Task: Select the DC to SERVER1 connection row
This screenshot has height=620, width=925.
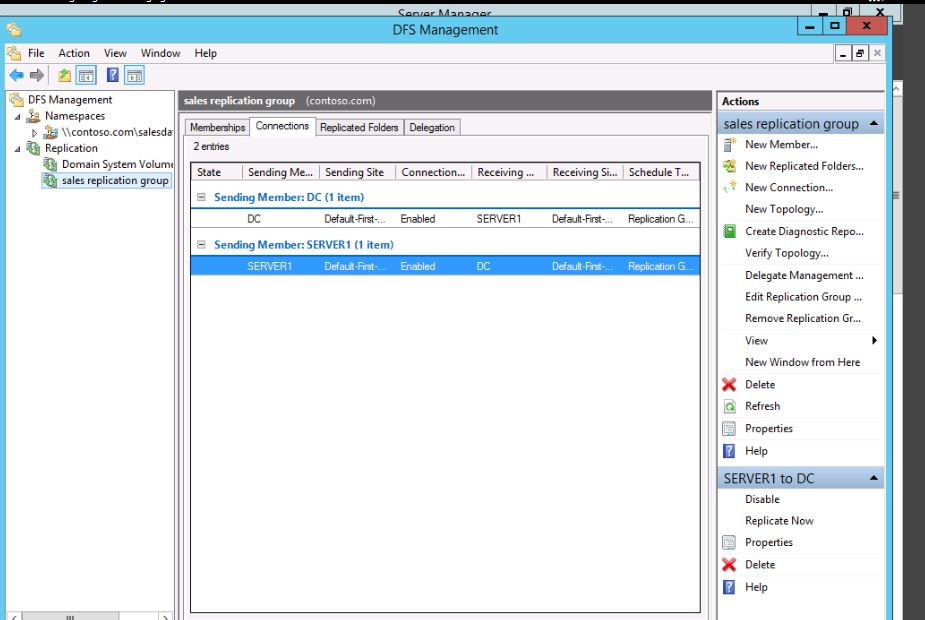Action: click(x=445, y=219)
